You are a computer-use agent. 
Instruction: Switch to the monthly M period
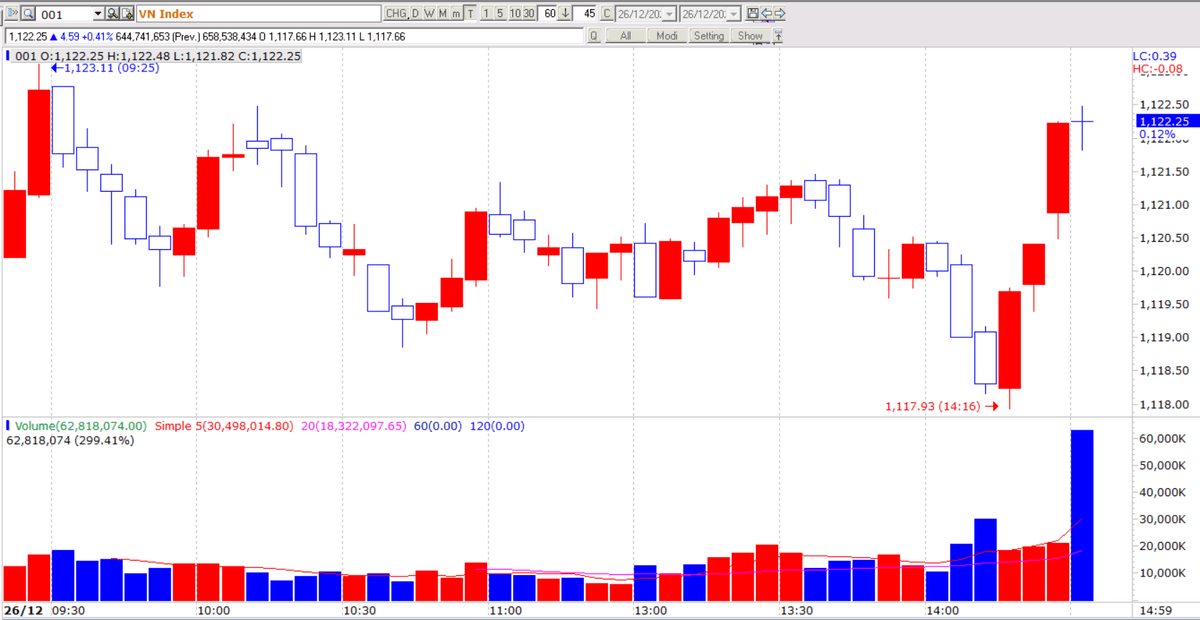[442, 14]
